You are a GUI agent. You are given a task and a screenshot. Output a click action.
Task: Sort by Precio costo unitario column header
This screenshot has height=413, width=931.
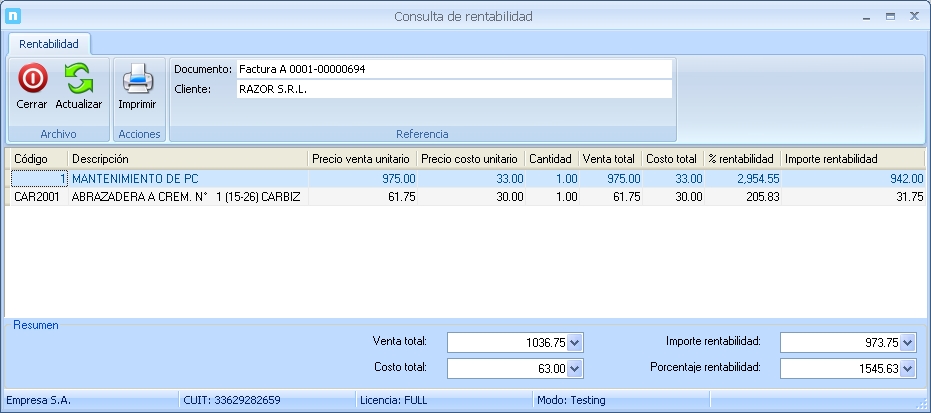point(471,159)
